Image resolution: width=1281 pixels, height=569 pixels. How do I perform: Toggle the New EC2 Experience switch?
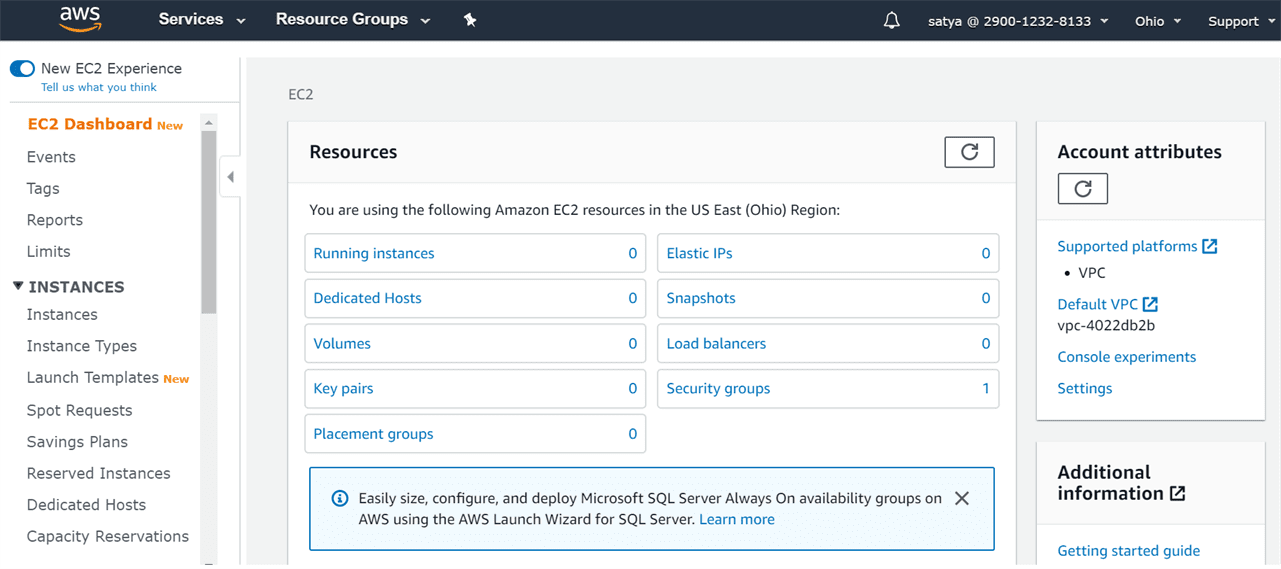point(22,69)
